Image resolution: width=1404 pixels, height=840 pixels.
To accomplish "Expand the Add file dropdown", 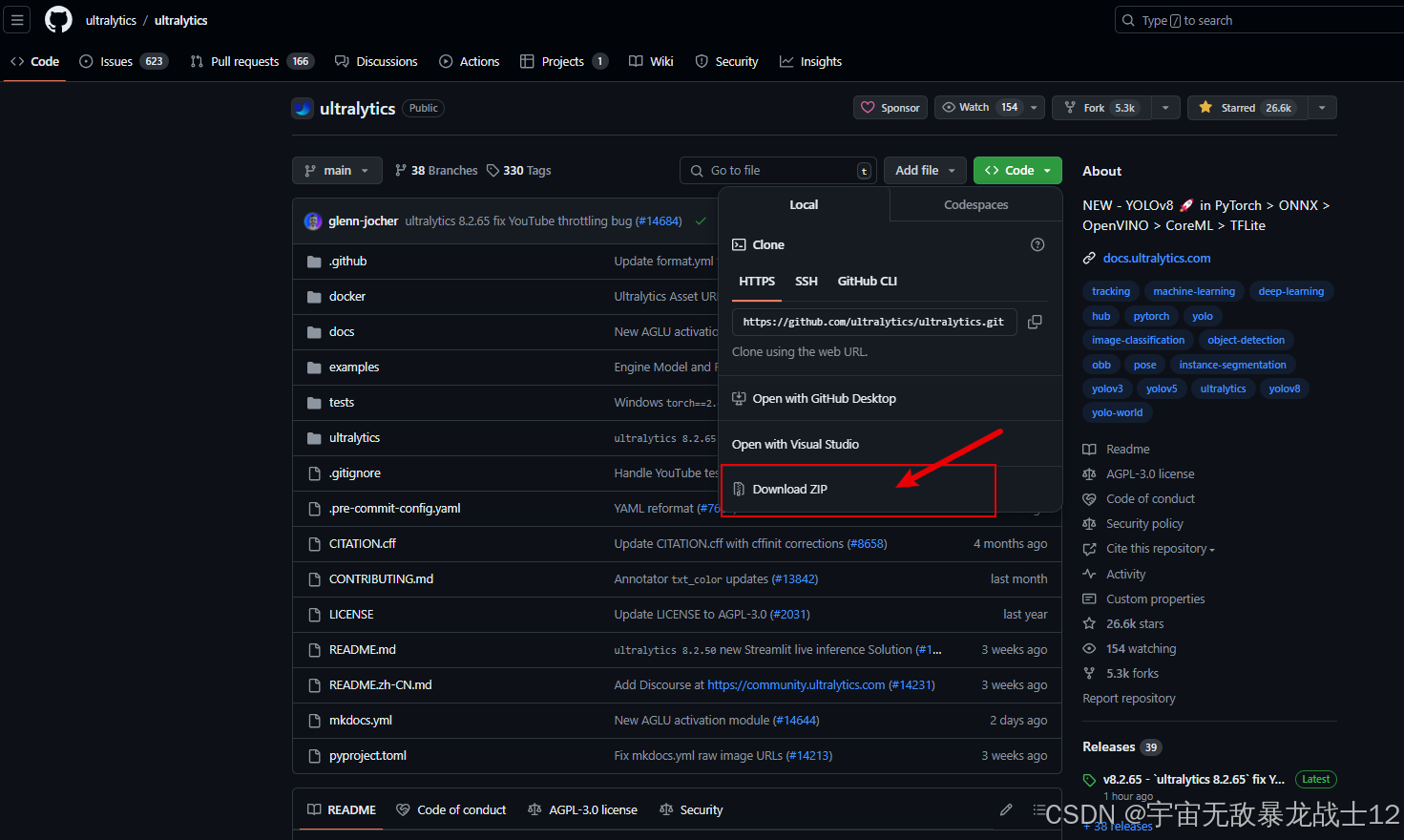I will [925, 171].
